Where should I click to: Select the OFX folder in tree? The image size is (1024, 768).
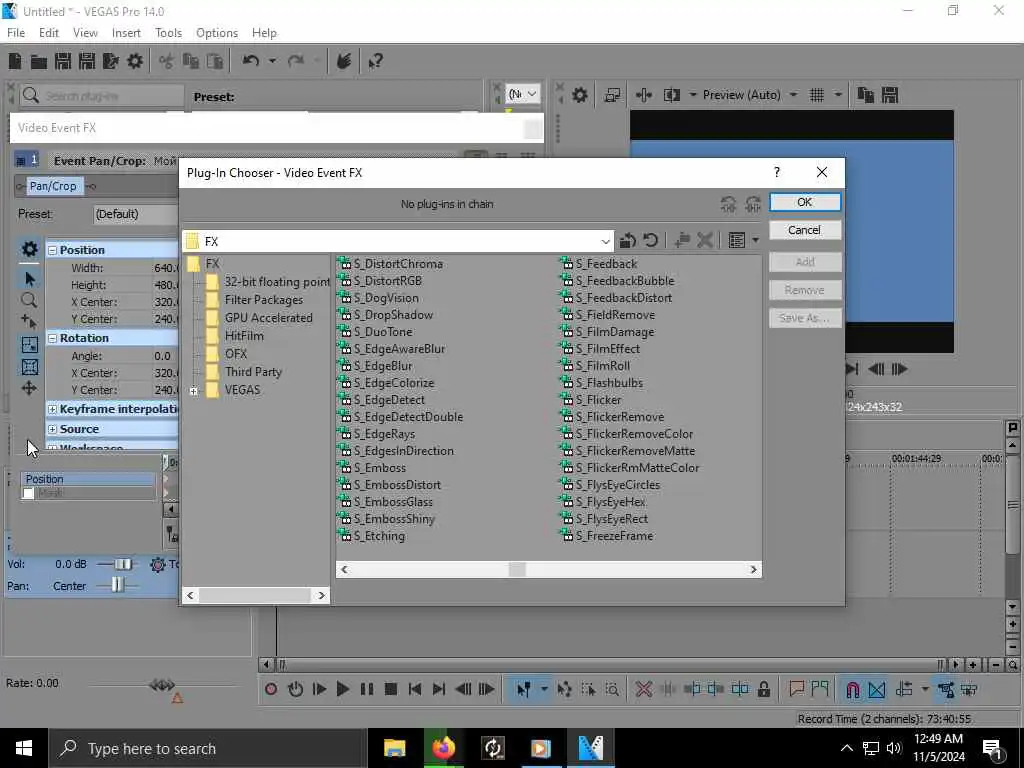[236, 354]
